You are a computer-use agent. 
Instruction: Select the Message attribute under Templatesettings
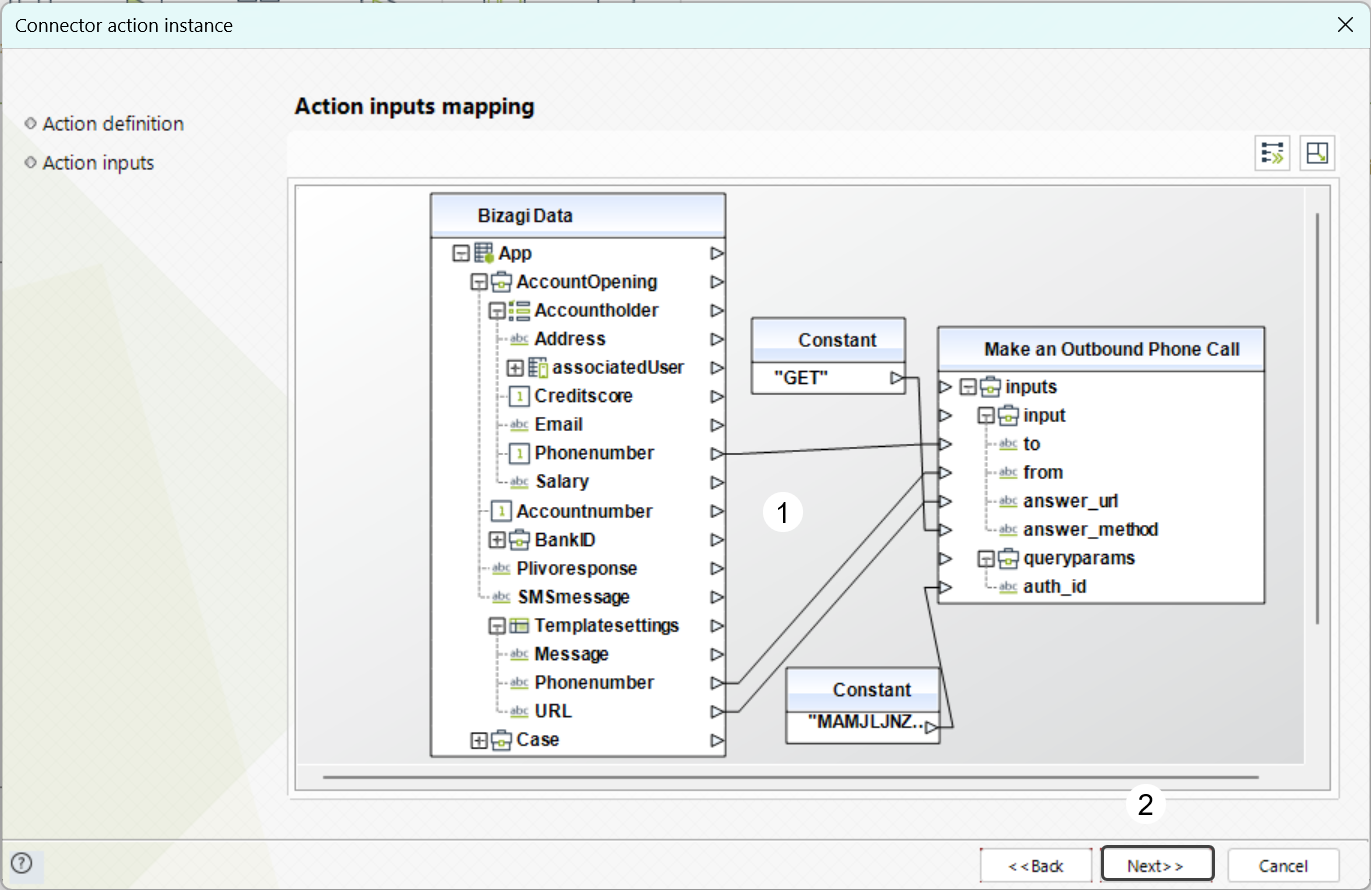(x=571, y=654)
